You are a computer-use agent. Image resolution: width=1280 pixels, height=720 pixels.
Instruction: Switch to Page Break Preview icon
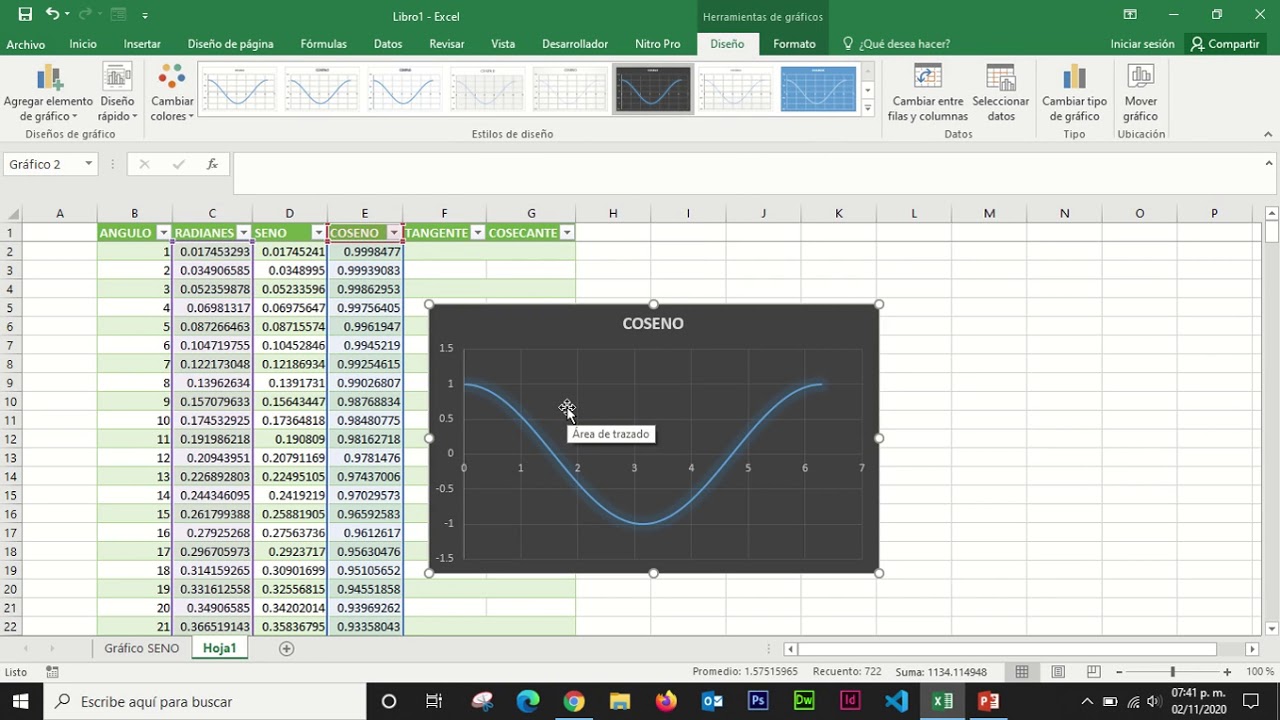(1094, 672)
